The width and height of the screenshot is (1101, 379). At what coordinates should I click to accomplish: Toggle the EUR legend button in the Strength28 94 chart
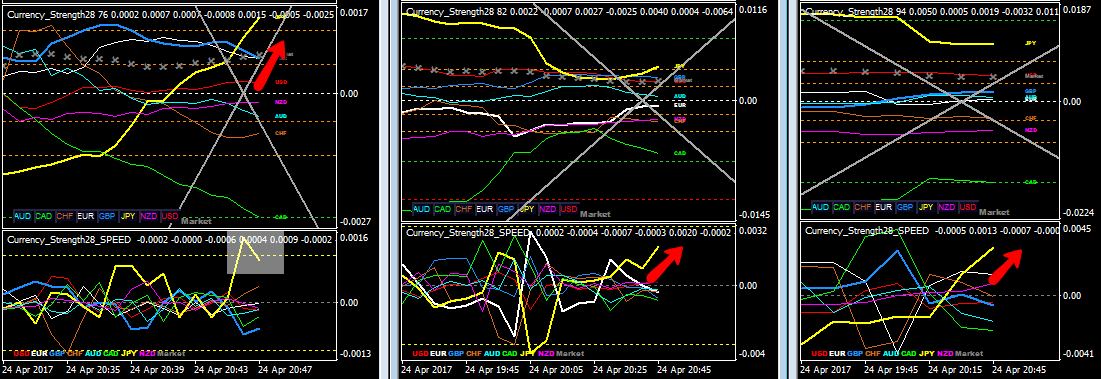tap(883, 207)
